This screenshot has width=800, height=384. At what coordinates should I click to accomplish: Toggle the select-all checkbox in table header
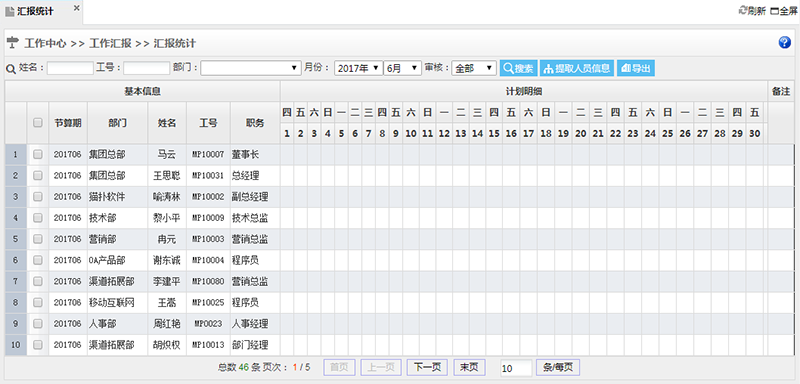click(x=38, y=122)
